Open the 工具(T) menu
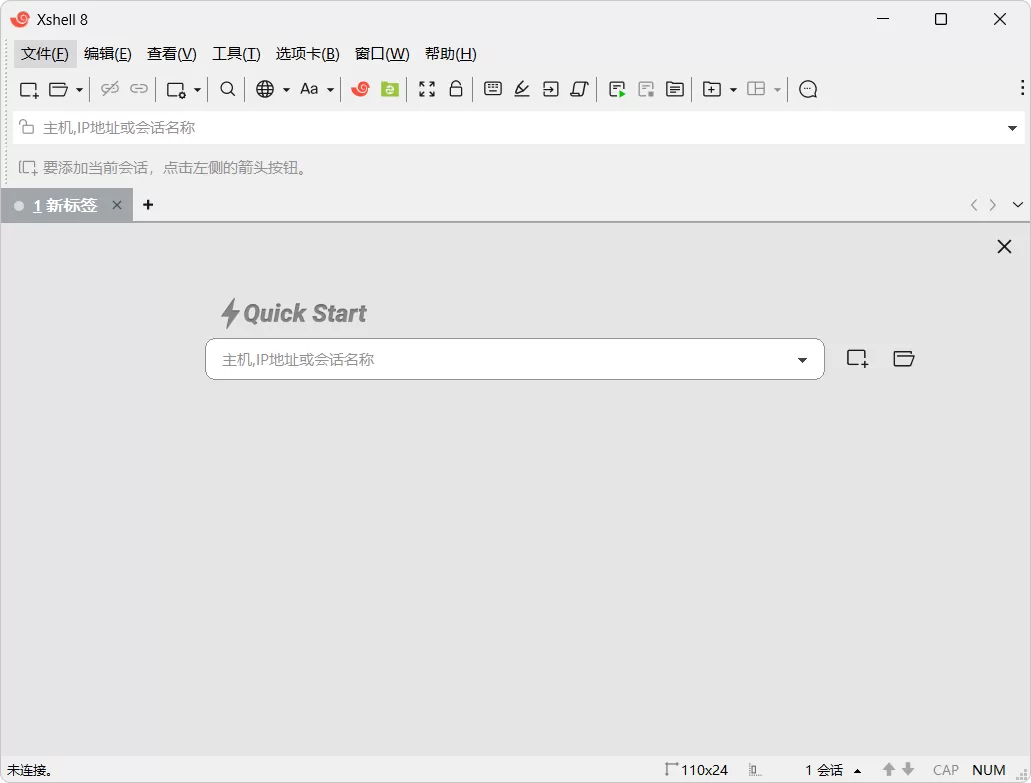The width and height of the screenshot is (1031, 783). tap(236, 54)
